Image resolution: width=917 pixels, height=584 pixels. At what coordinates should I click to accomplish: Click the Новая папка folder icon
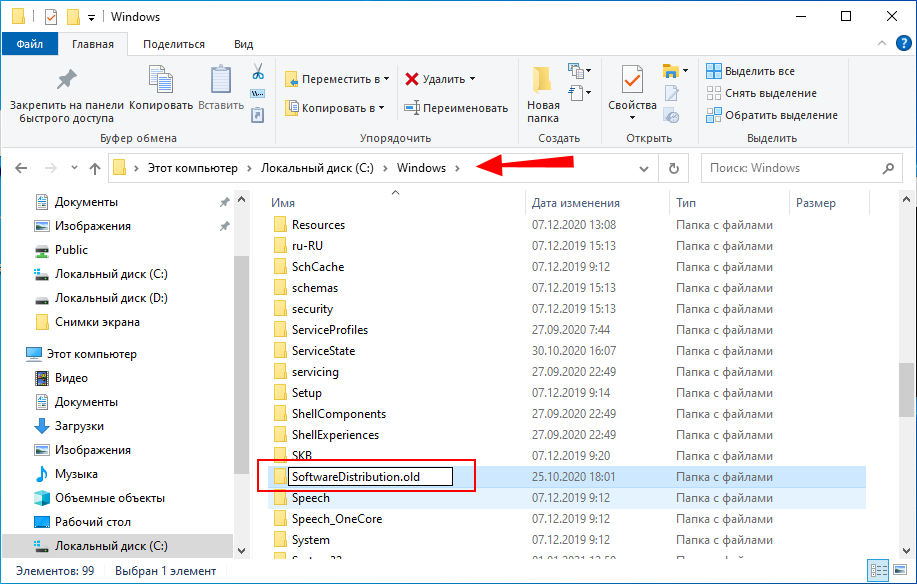542,80
